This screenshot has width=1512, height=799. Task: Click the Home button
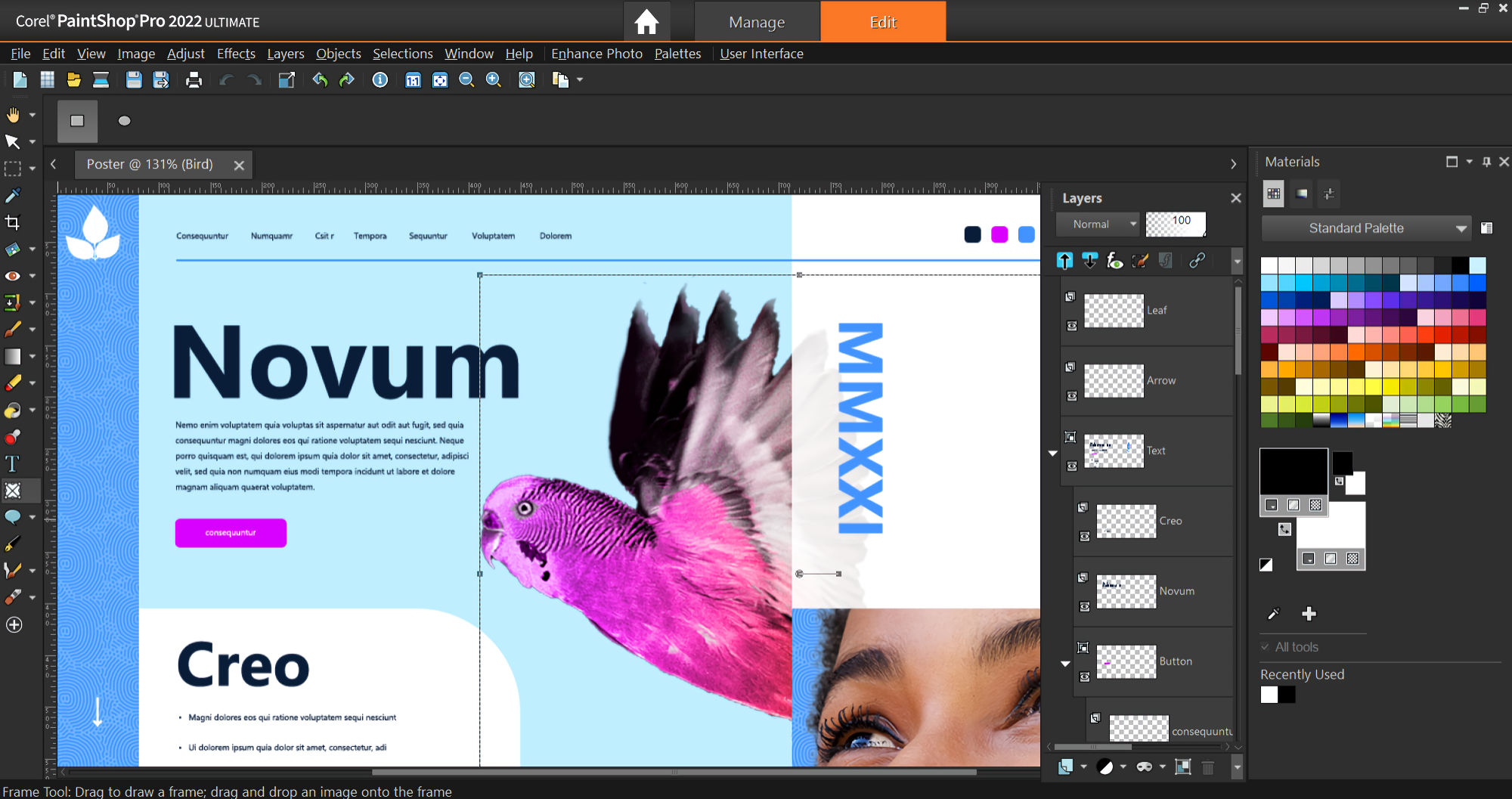(646, 22)
